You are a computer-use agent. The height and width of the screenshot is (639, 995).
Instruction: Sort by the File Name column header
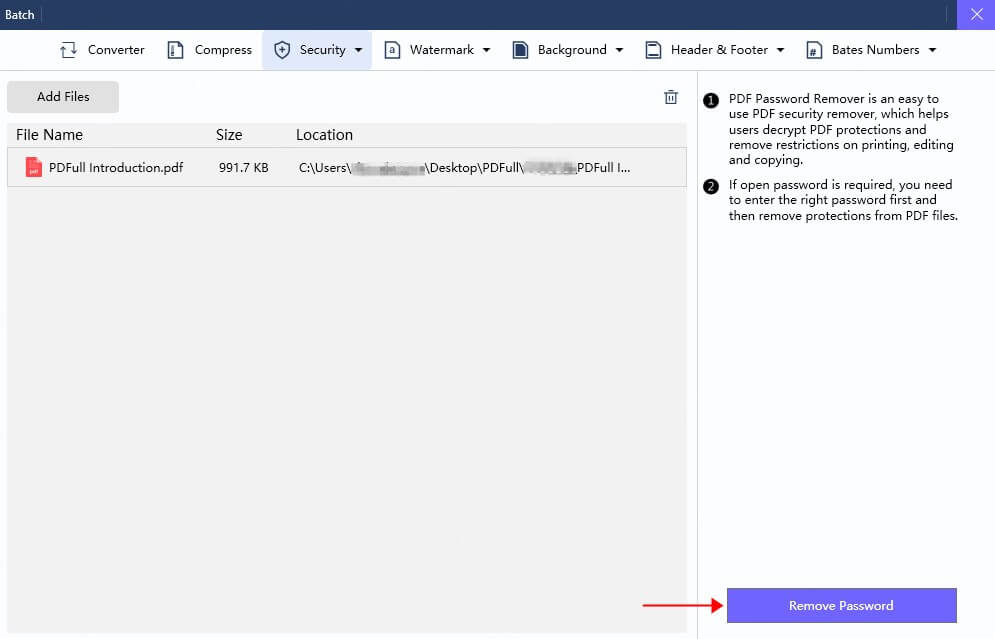tap(50, 135)
